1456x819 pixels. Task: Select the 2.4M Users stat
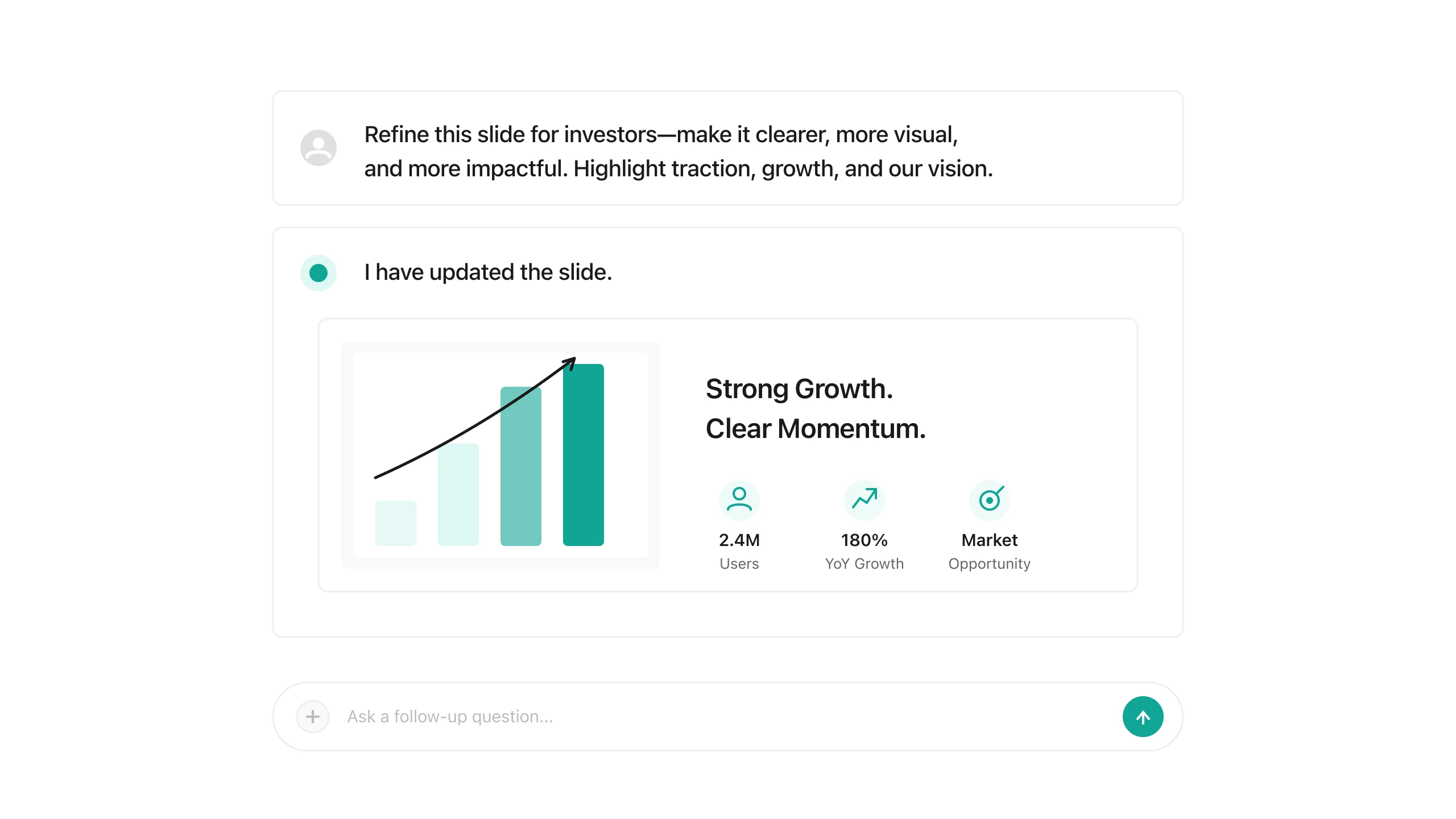coord(739,551)
